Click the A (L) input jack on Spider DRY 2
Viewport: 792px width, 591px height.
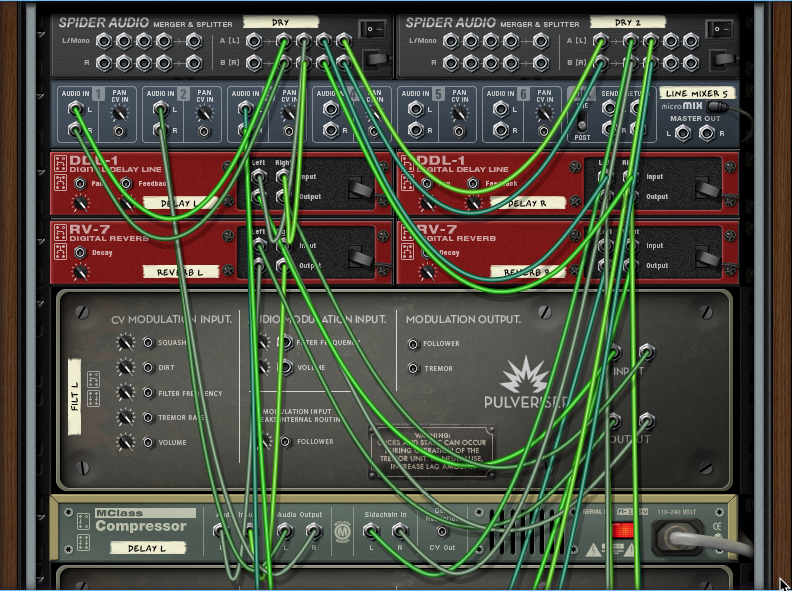point(601,41)
